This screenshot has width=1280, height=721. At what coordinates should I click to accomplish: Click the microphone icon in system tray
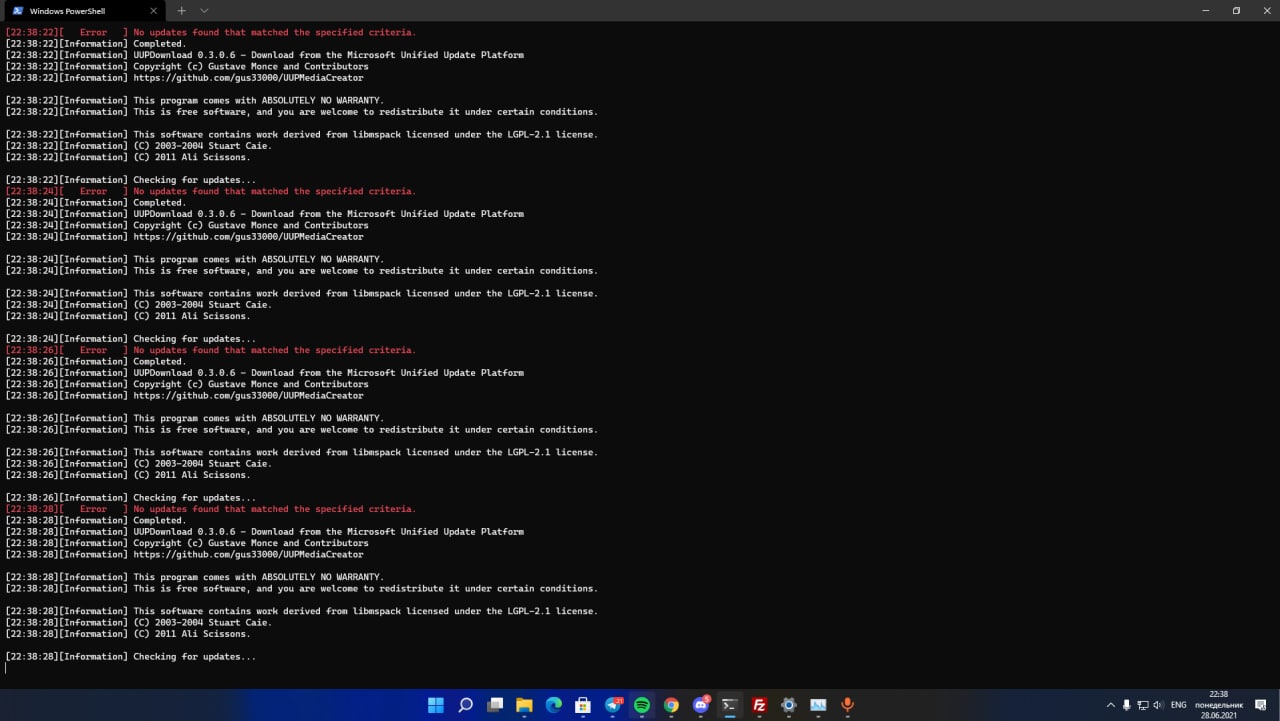tap(1127, 705)
